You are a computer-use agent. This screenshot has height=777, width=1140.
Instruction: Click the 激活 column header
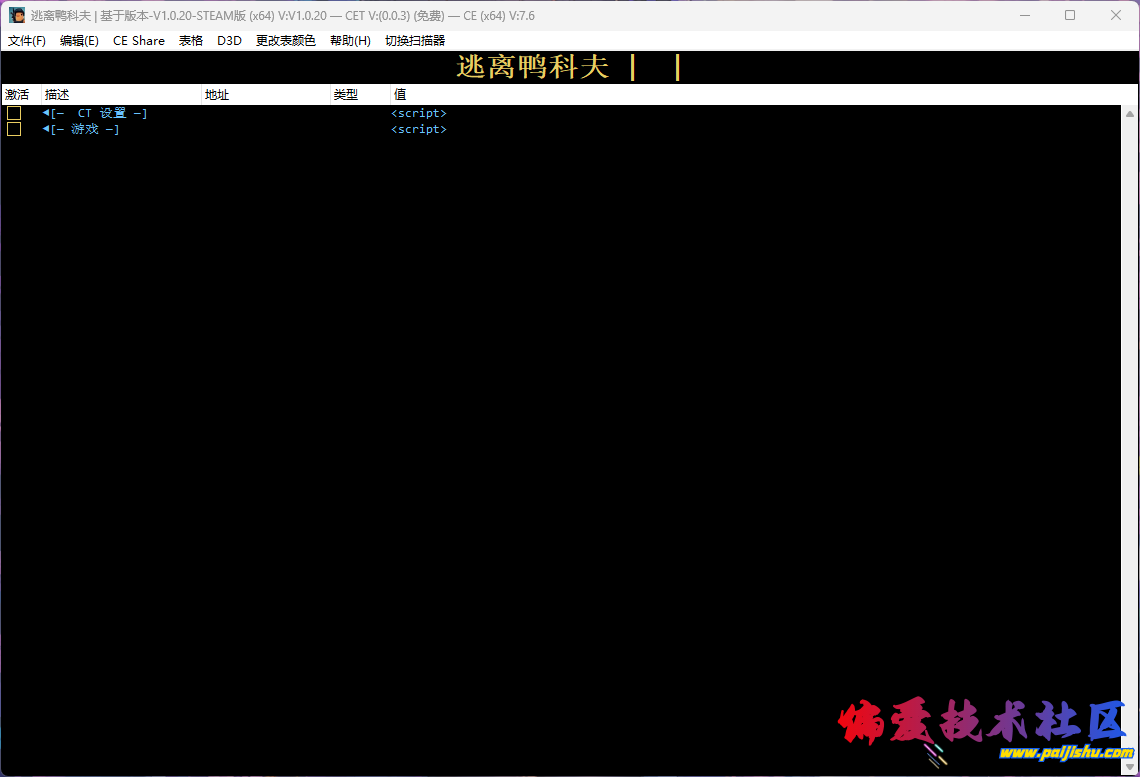pos(17,94)
